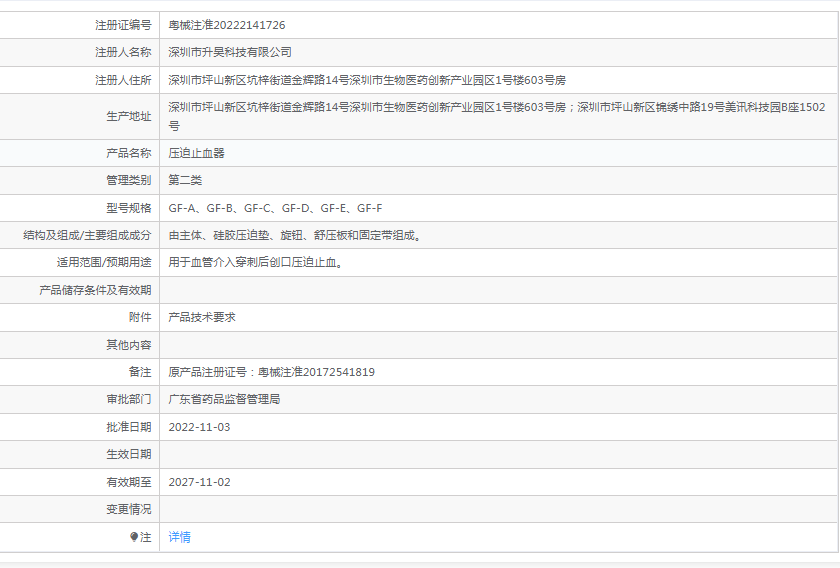Click the 变更情况 label
This screenshot has width=840, height=568.
129,509
